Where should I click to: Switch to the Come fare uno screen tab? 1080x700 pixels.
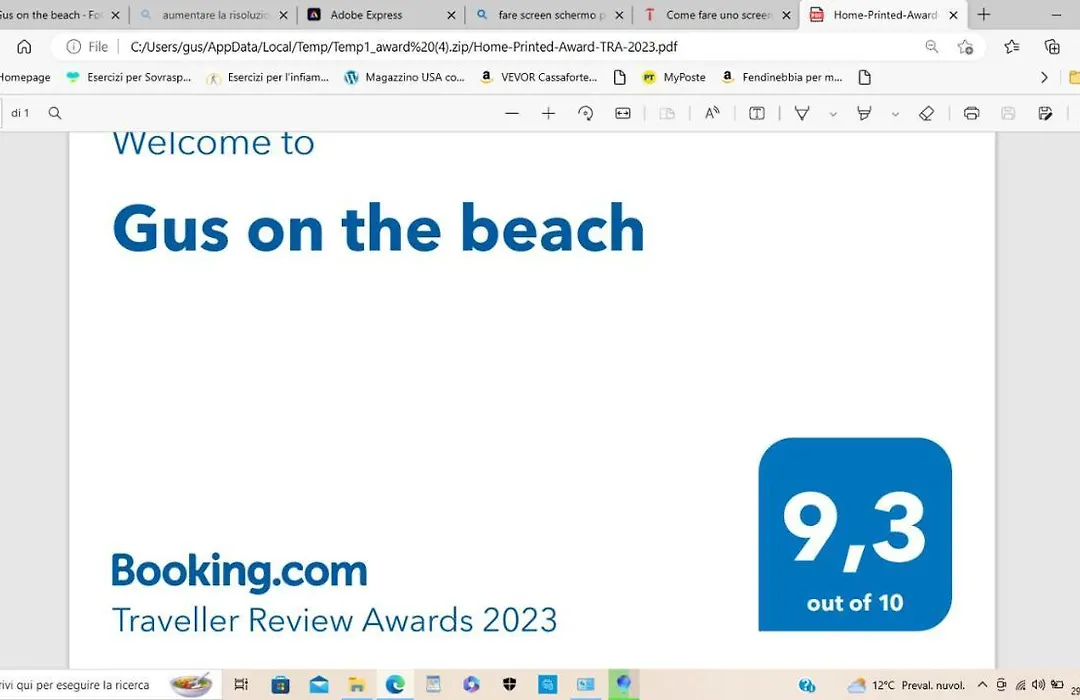click(x=716, y=14)
